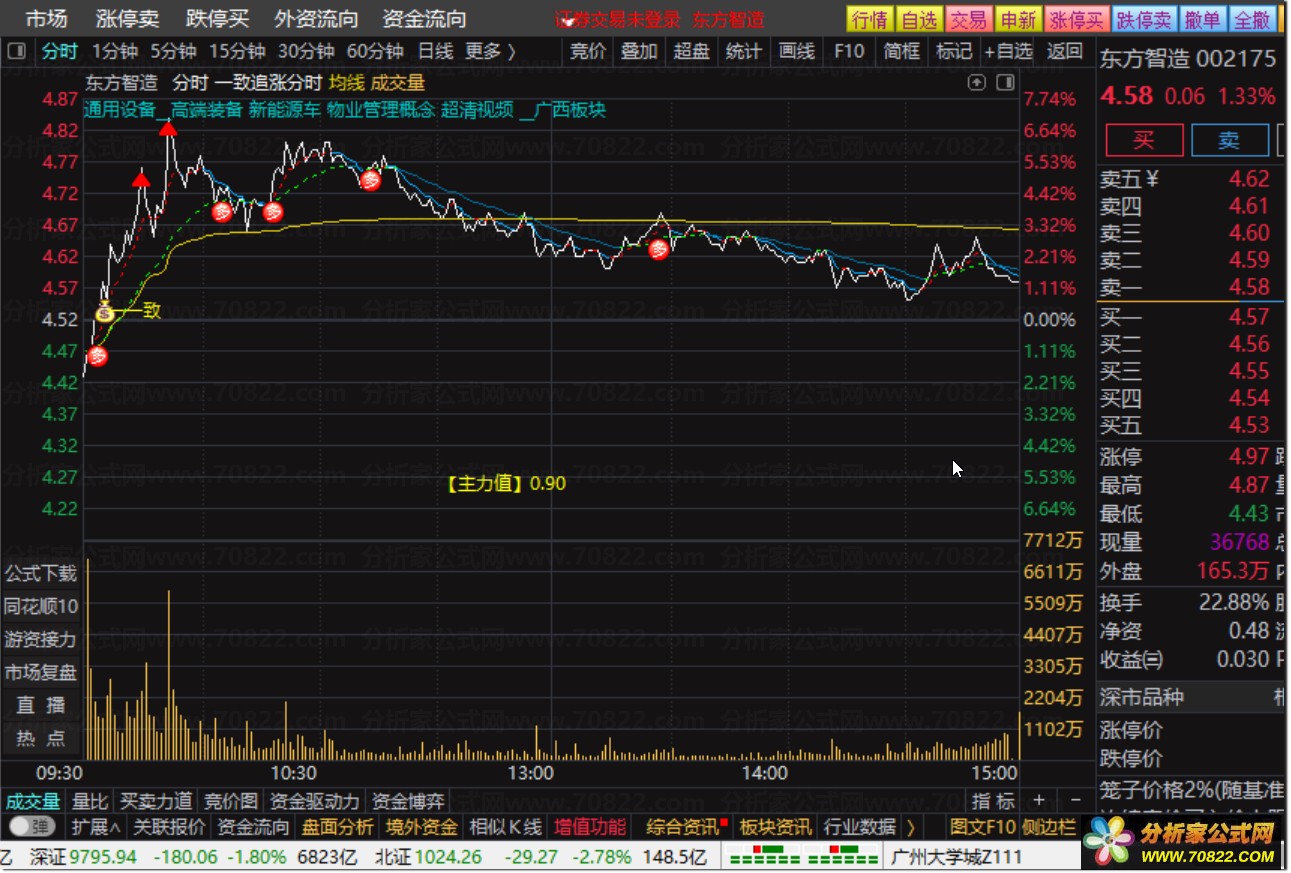Switch to 1分钟 period tab
The image size is (1291, 873).
(x=114, y=51)
